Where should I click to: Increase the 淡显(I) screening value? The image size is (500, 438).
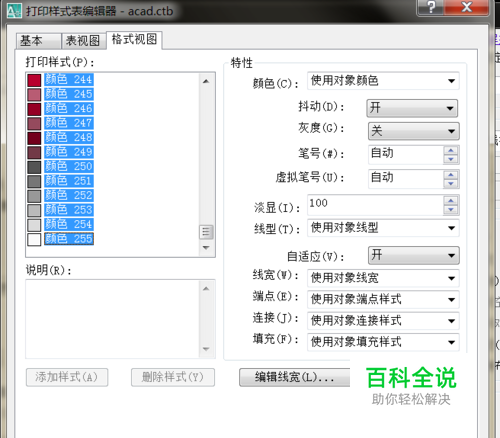click(x=451, y=201)
